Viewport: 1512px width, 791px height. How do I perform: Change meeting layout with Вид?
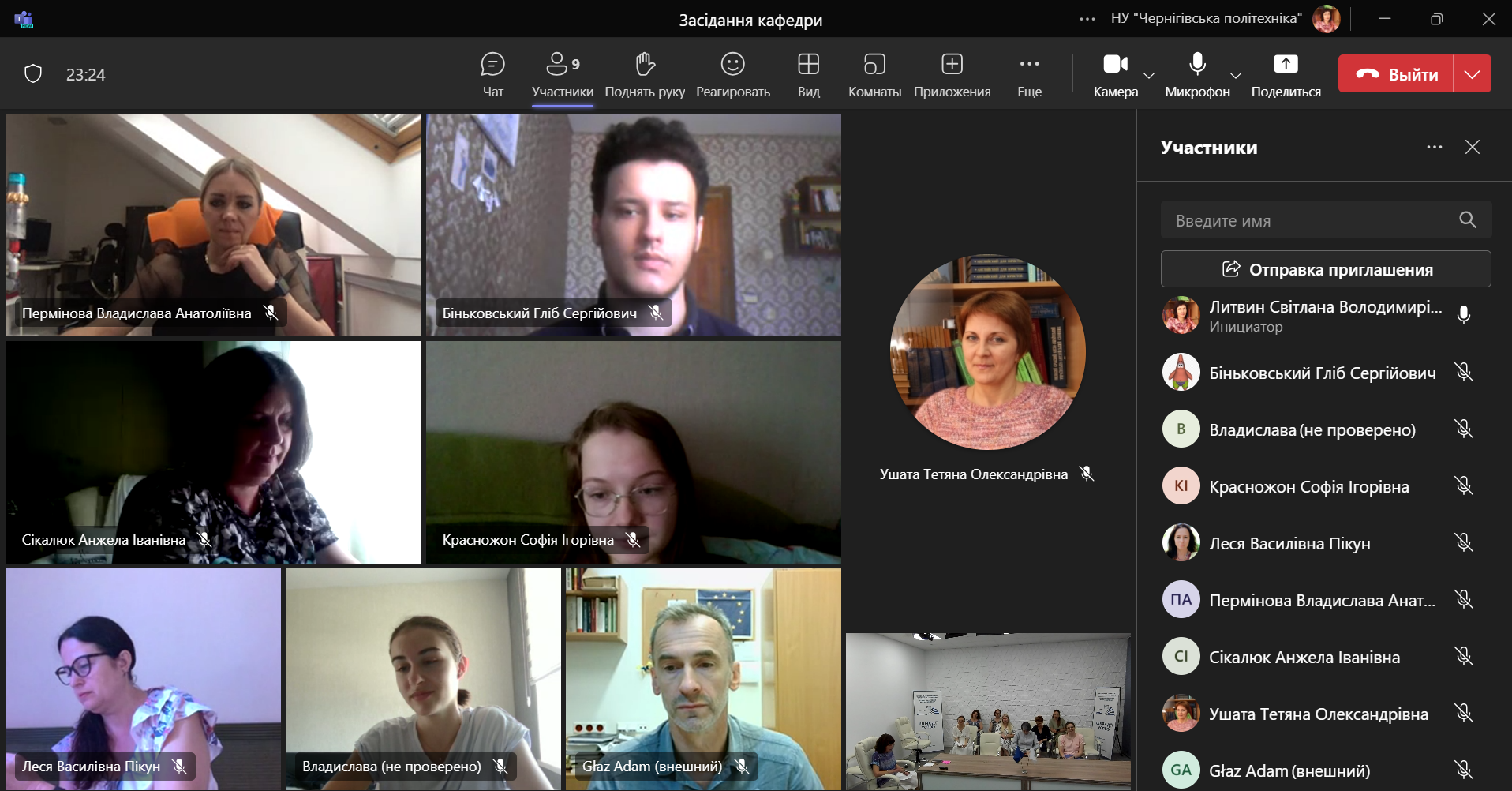click(x=808, y=74)
